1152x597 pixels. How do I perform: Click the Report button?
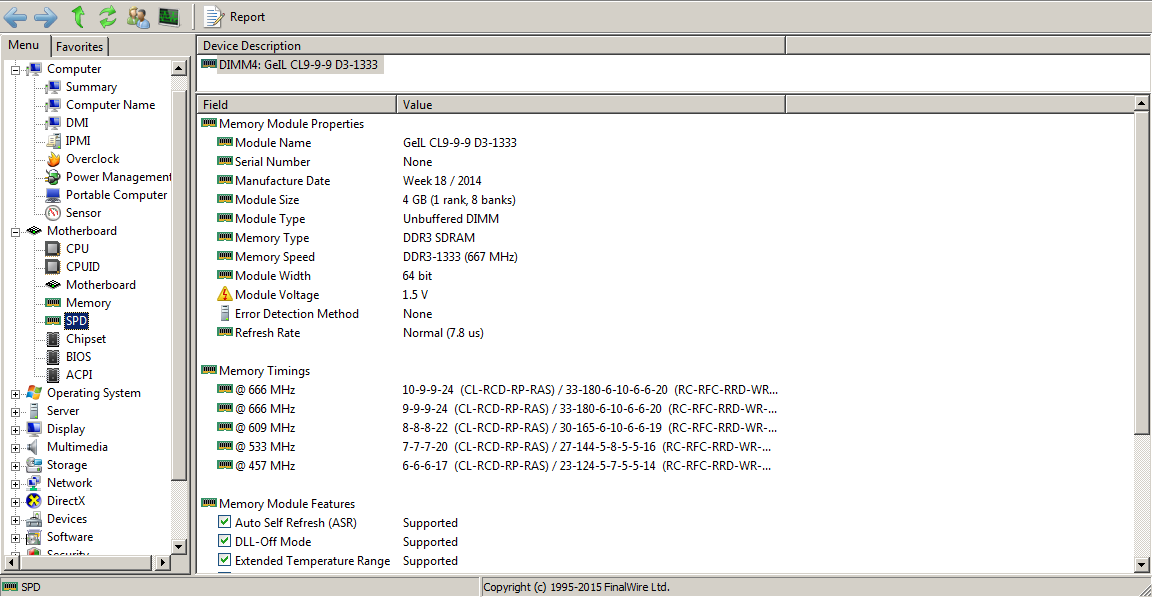[x=236, y=16]
